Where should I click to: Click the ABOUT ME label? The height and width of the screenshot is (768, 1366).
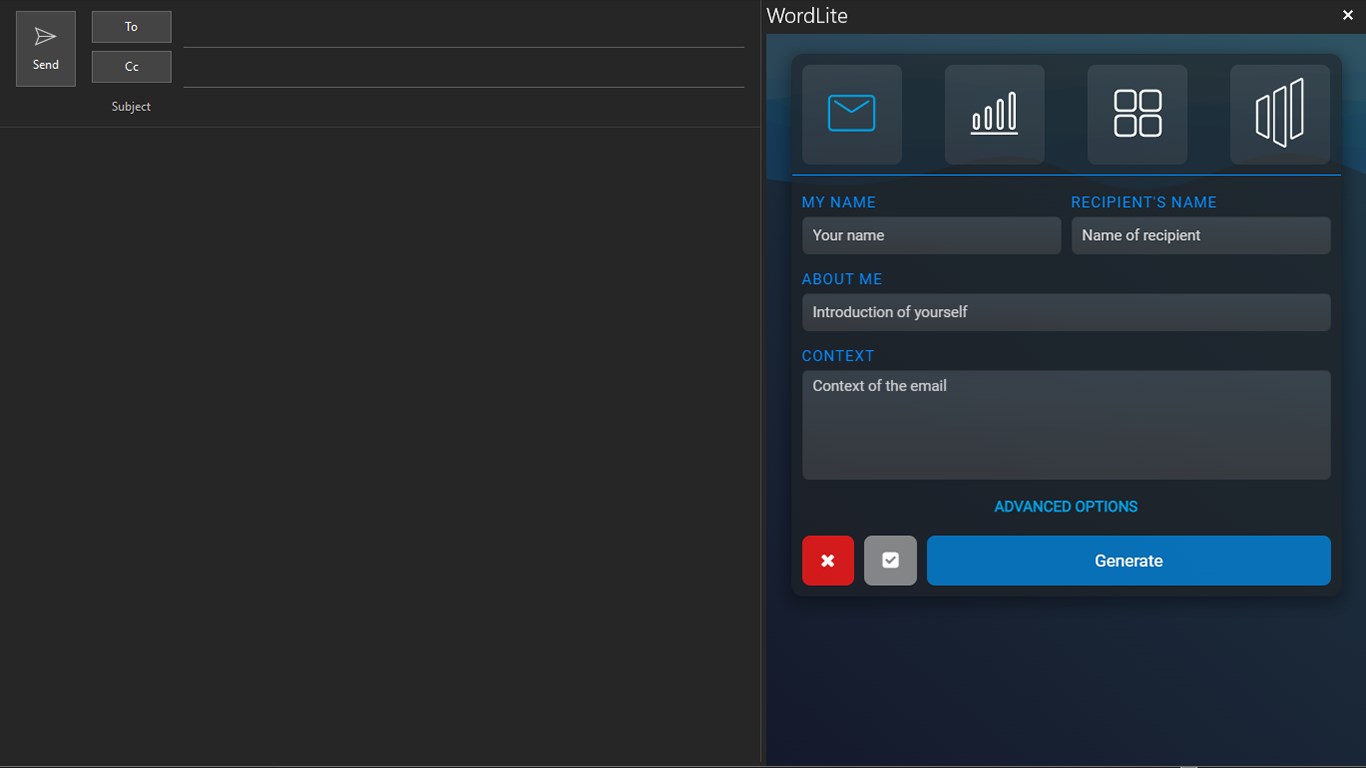click(842, 279)
